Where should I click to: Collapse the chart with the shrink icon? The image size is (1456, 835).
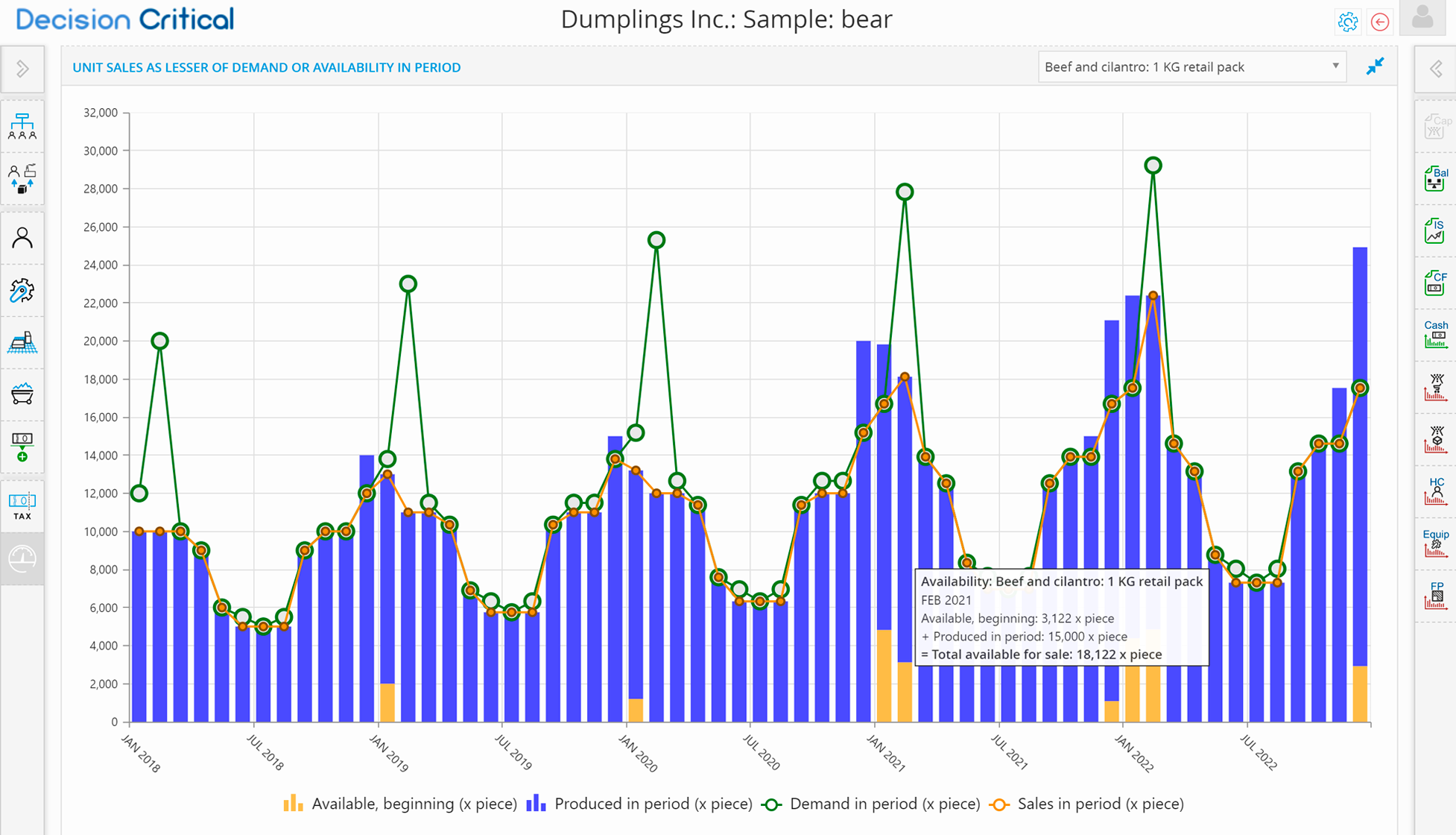(1375, 66)
